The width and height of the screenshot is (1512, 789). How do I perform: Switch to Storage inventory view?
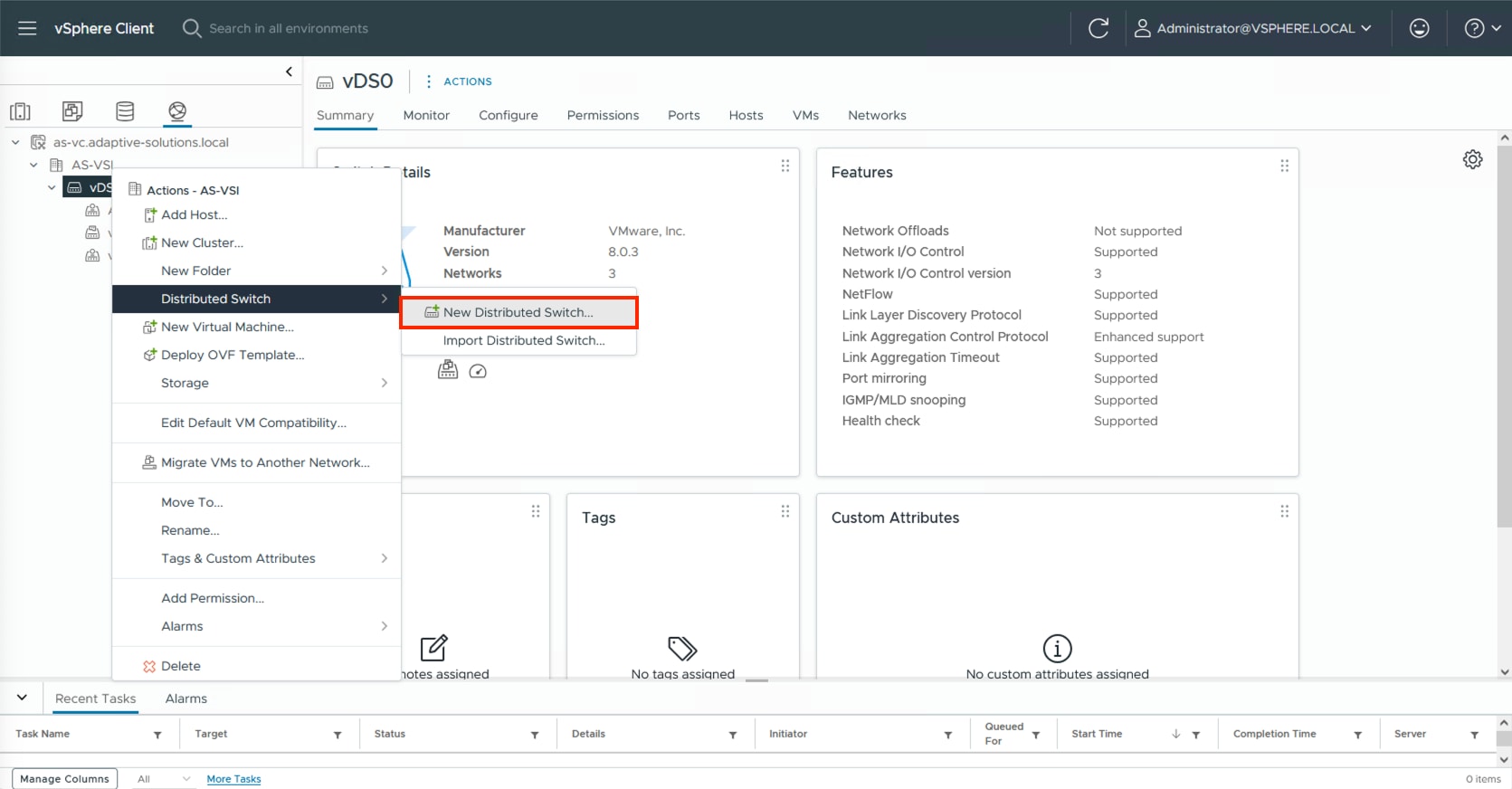click(x=125, y=111)
